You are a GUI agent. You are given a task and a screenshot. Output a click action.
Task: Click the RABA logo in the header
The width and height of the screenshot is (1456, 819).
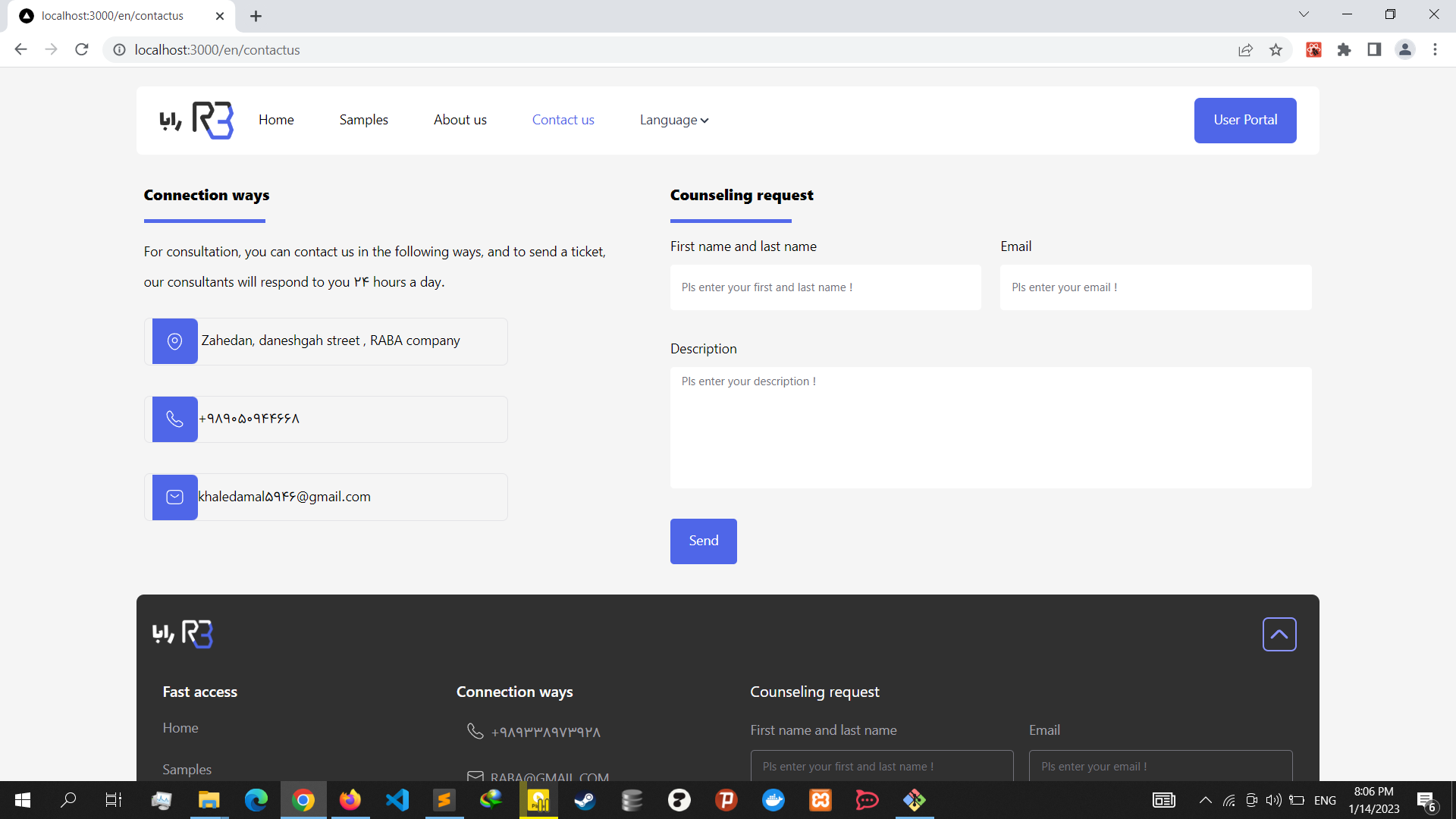[194, 120]
